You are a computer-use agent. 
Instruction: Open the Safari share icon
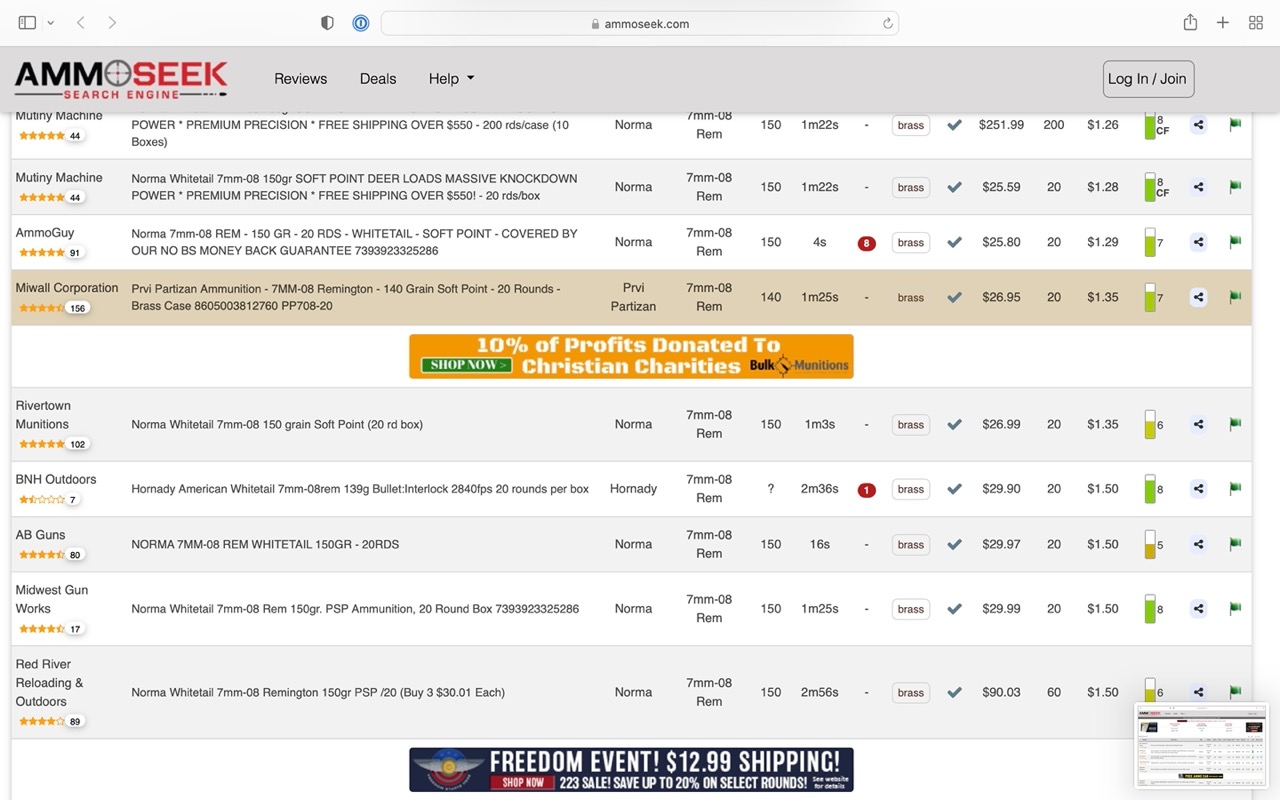(x=1190, y=23)
